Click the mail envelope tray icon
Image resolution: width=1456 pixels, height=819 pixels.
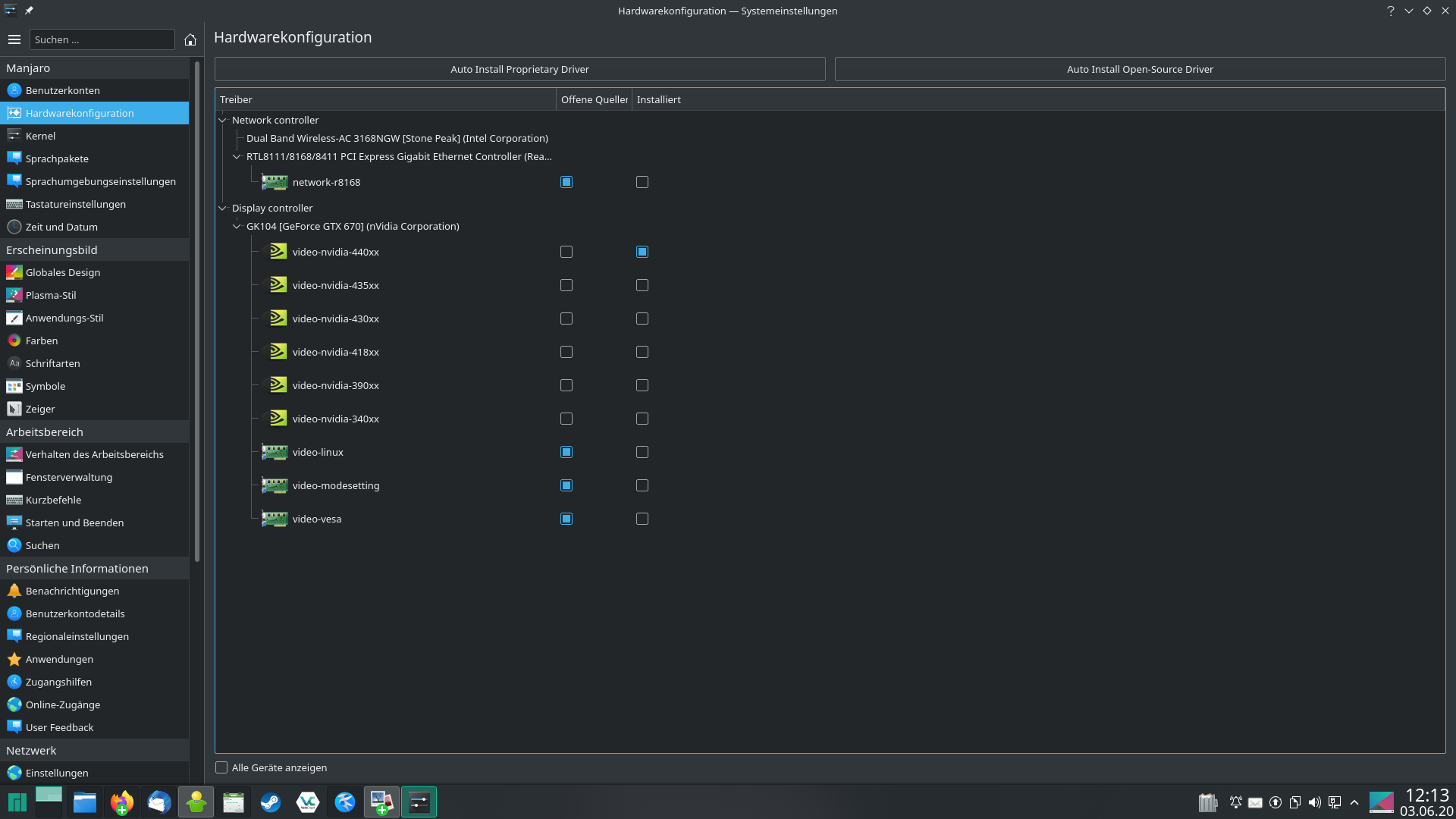point(1256,802)
